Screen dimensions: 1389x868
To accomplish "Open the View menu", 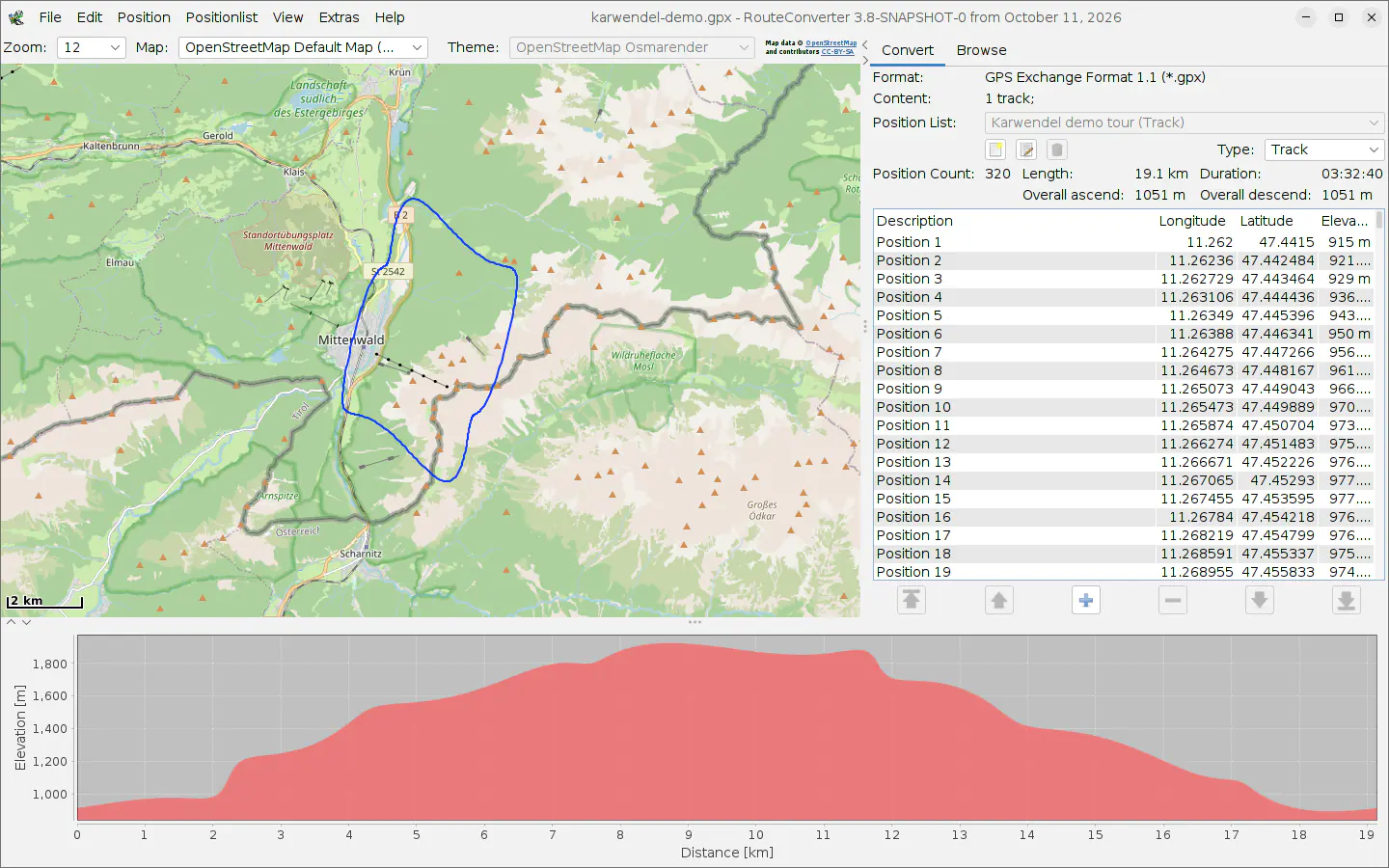I will point(287,17).
